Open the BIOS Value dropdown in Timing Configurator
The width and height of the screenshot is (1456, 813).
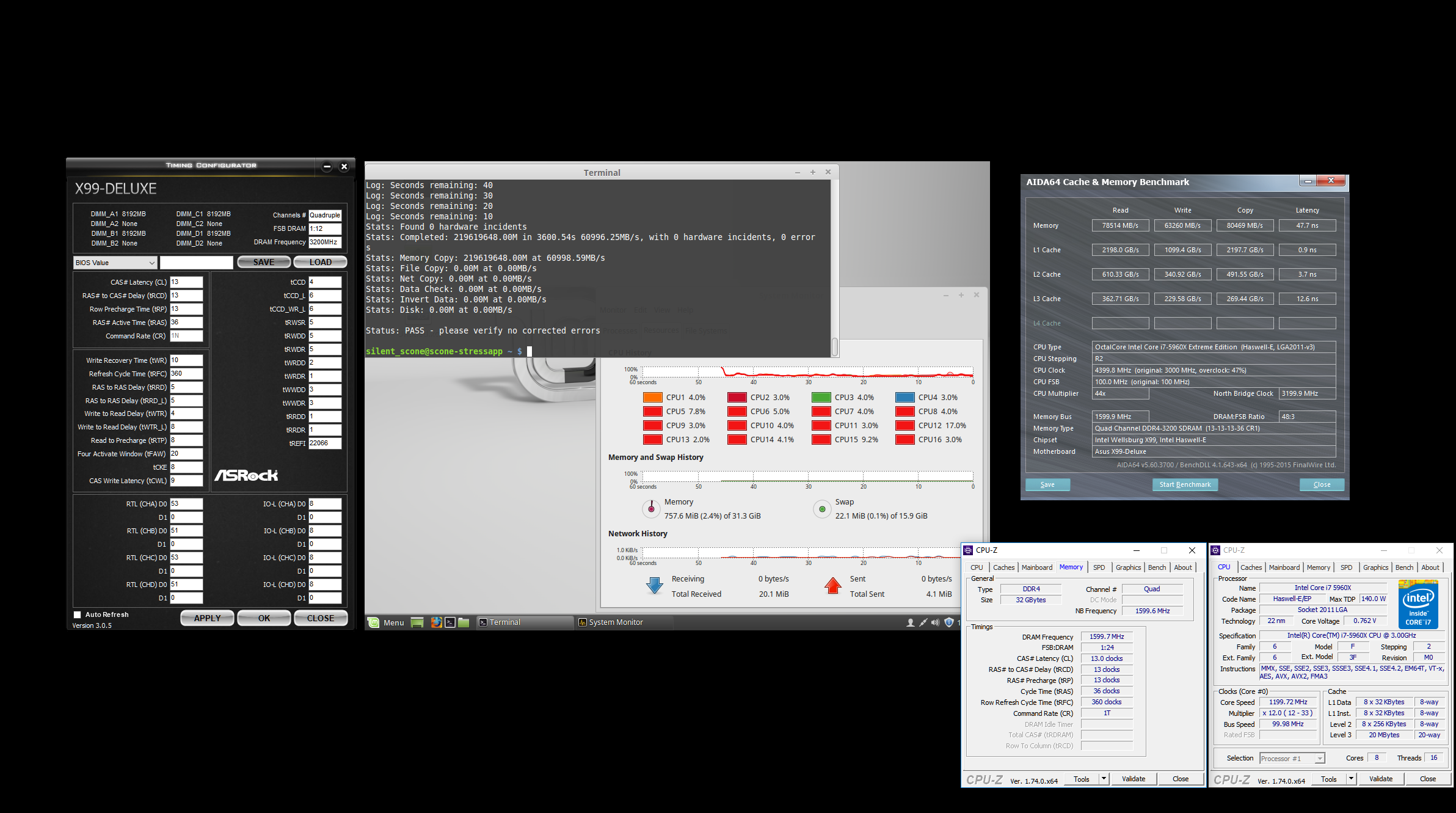click(x=113, y=262)
